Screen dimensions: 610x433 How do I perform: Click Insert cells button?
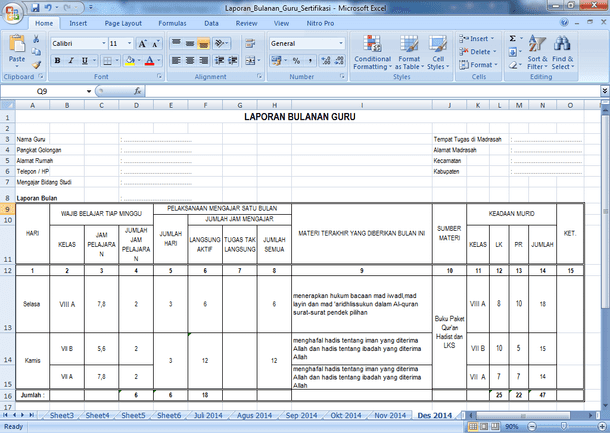477,39
